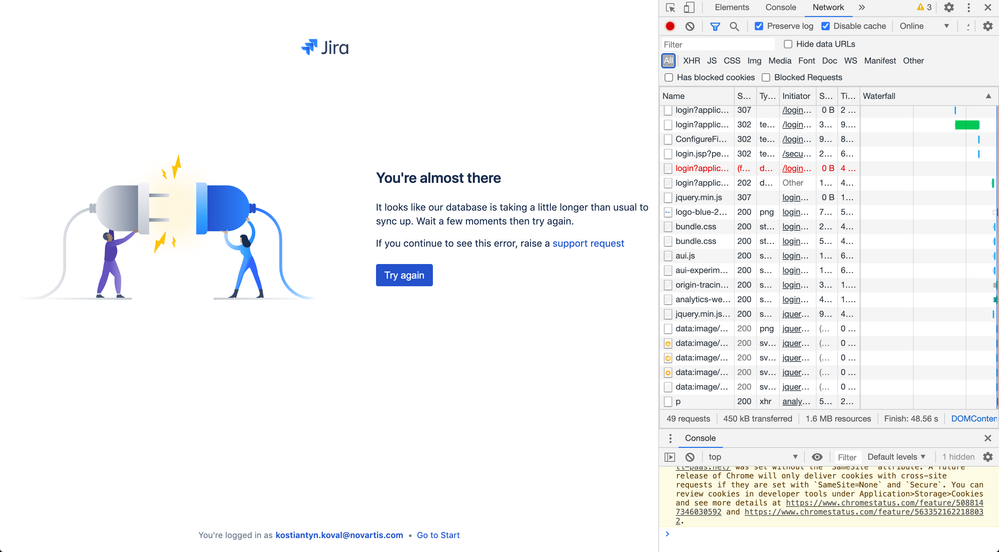This screenshot has width=999, height=552.
Task: Toggle the network filter funnel icon
Action: (x=715, y=26)
